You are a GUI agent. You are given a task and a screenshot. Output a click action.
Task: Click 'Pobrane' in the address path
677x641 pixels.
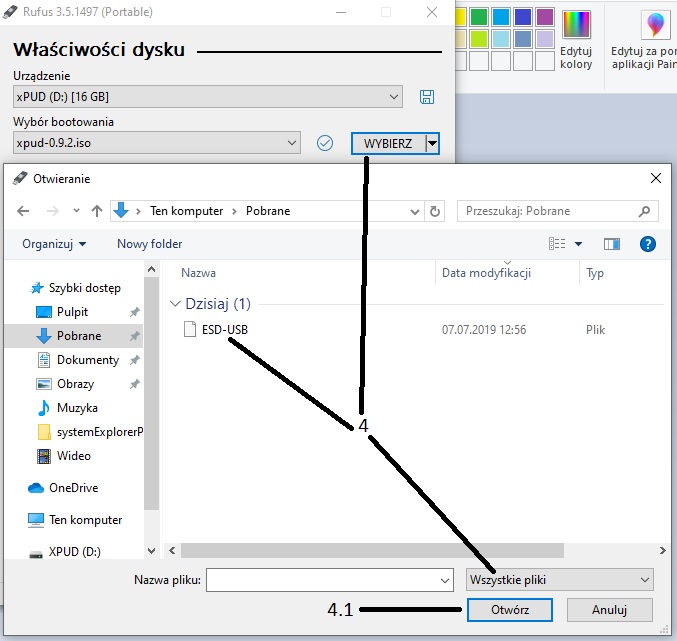268,211
